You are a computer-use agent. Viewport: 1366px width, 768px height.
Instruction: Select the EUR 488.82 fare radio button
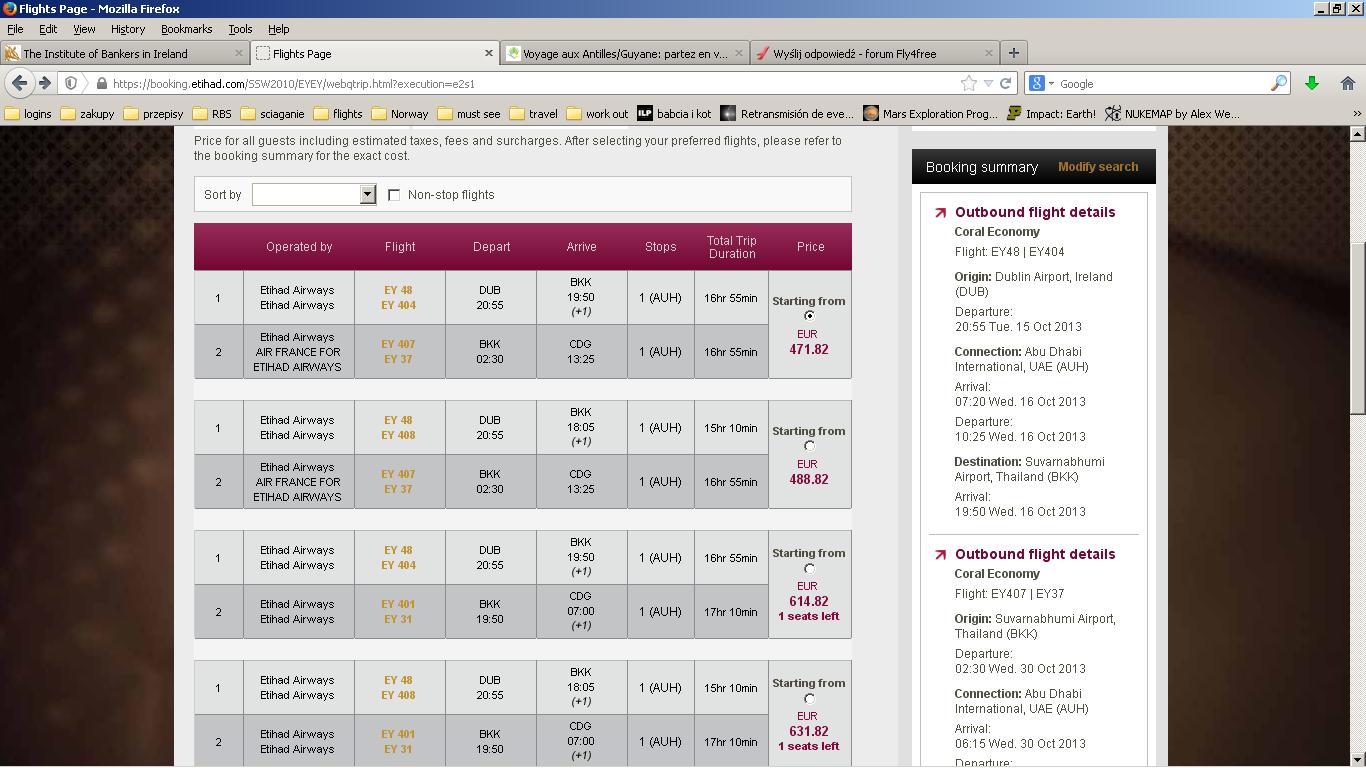tap(809, 446)
